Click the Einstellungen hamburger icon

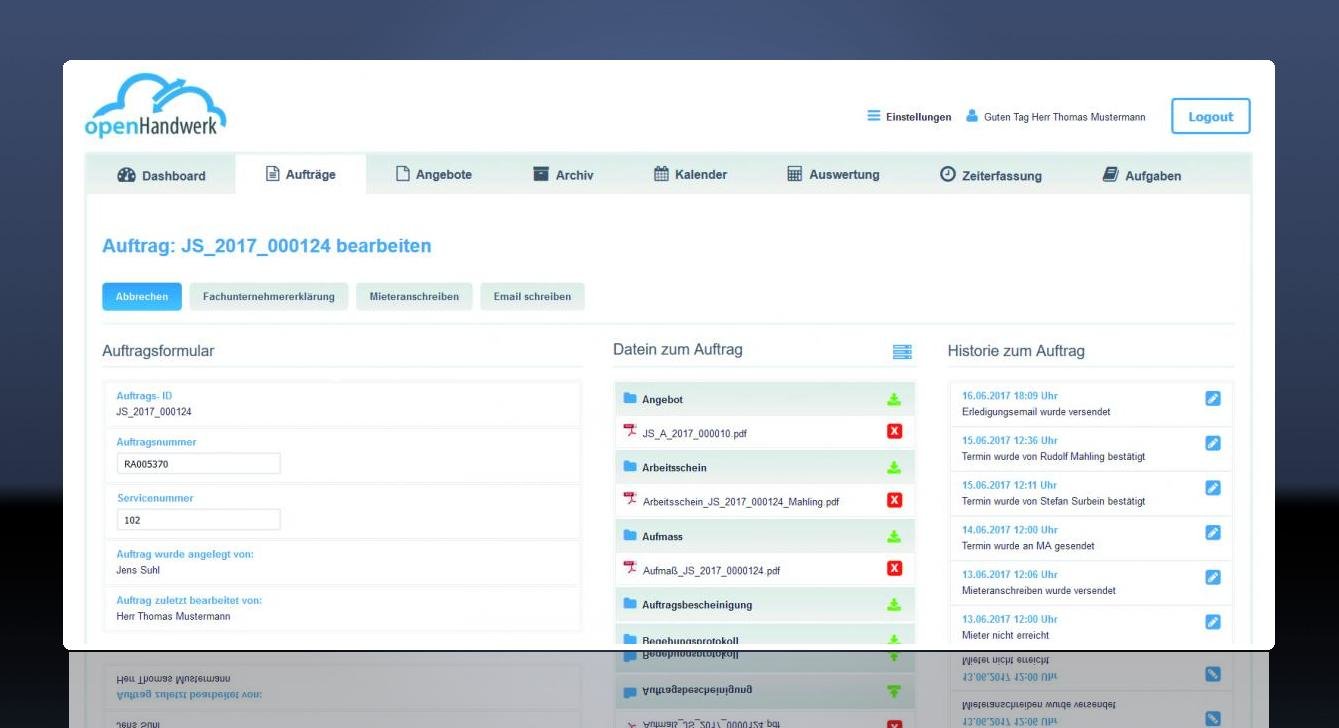tap(873, 116)
